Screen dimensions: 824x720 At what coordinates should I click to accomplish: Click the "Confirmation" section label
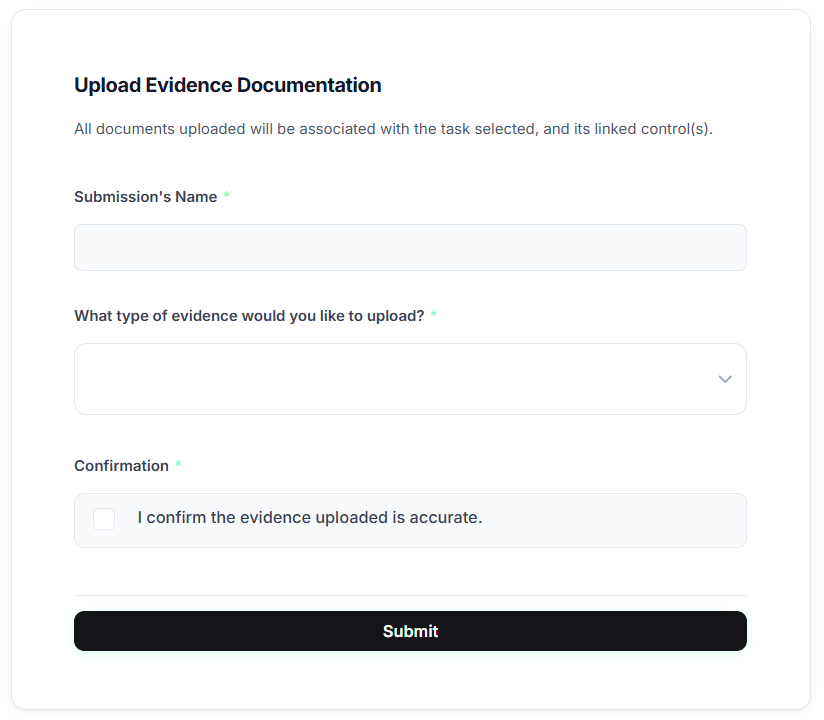point(121,466)
